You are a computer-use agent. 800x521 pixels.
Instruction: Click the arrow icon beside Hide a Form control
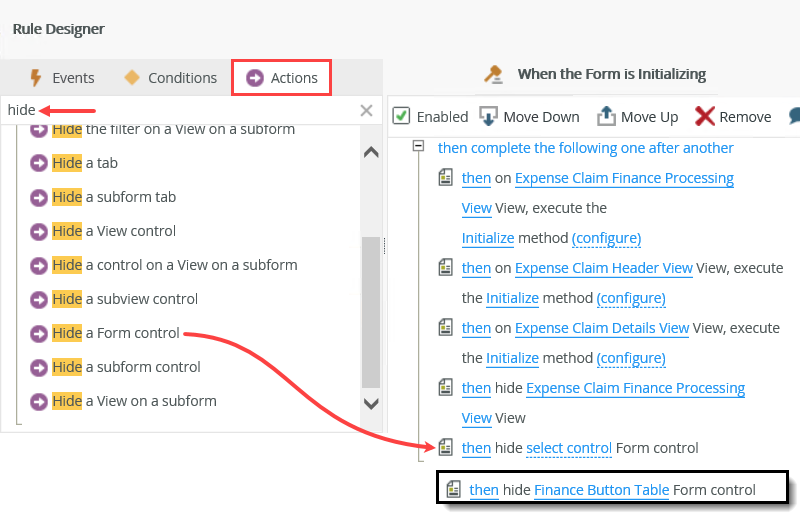point(39,333)
